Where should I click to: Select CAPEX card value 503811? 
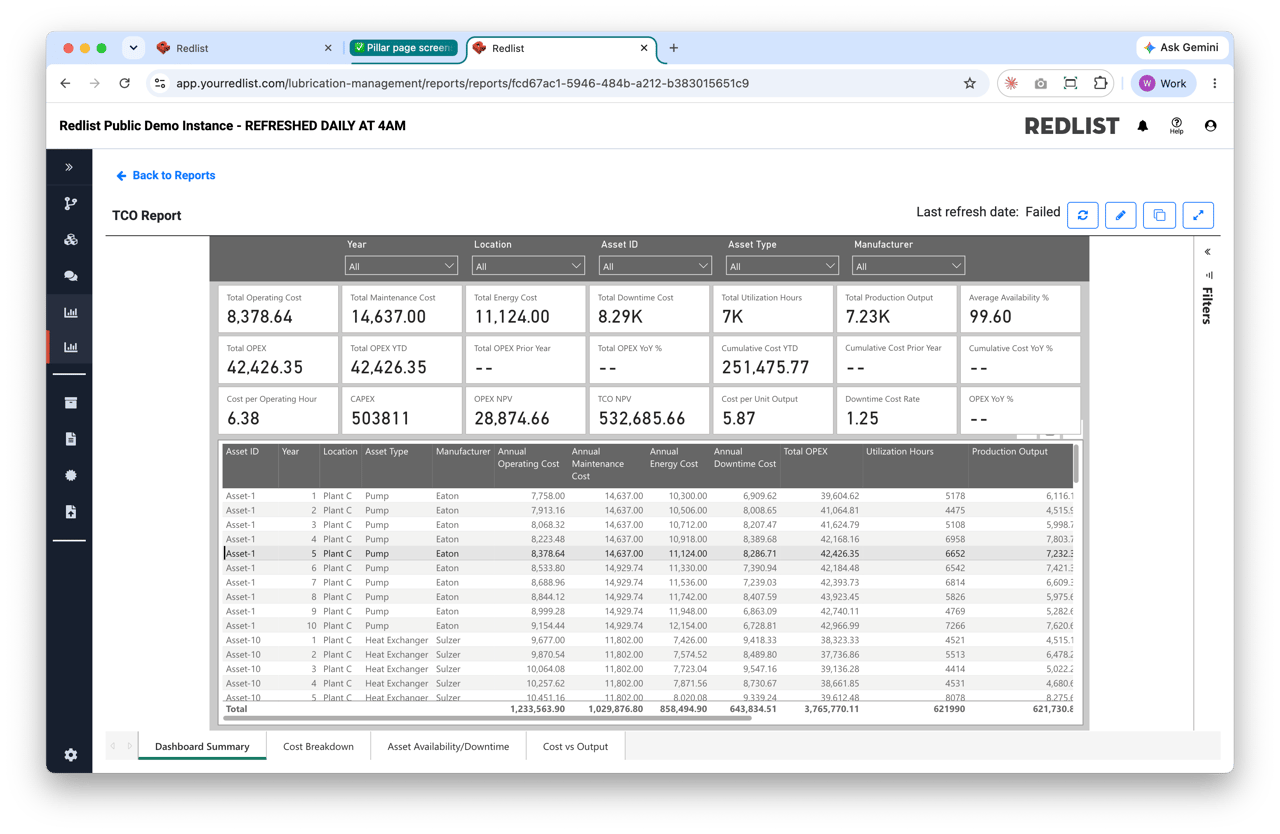380,418
